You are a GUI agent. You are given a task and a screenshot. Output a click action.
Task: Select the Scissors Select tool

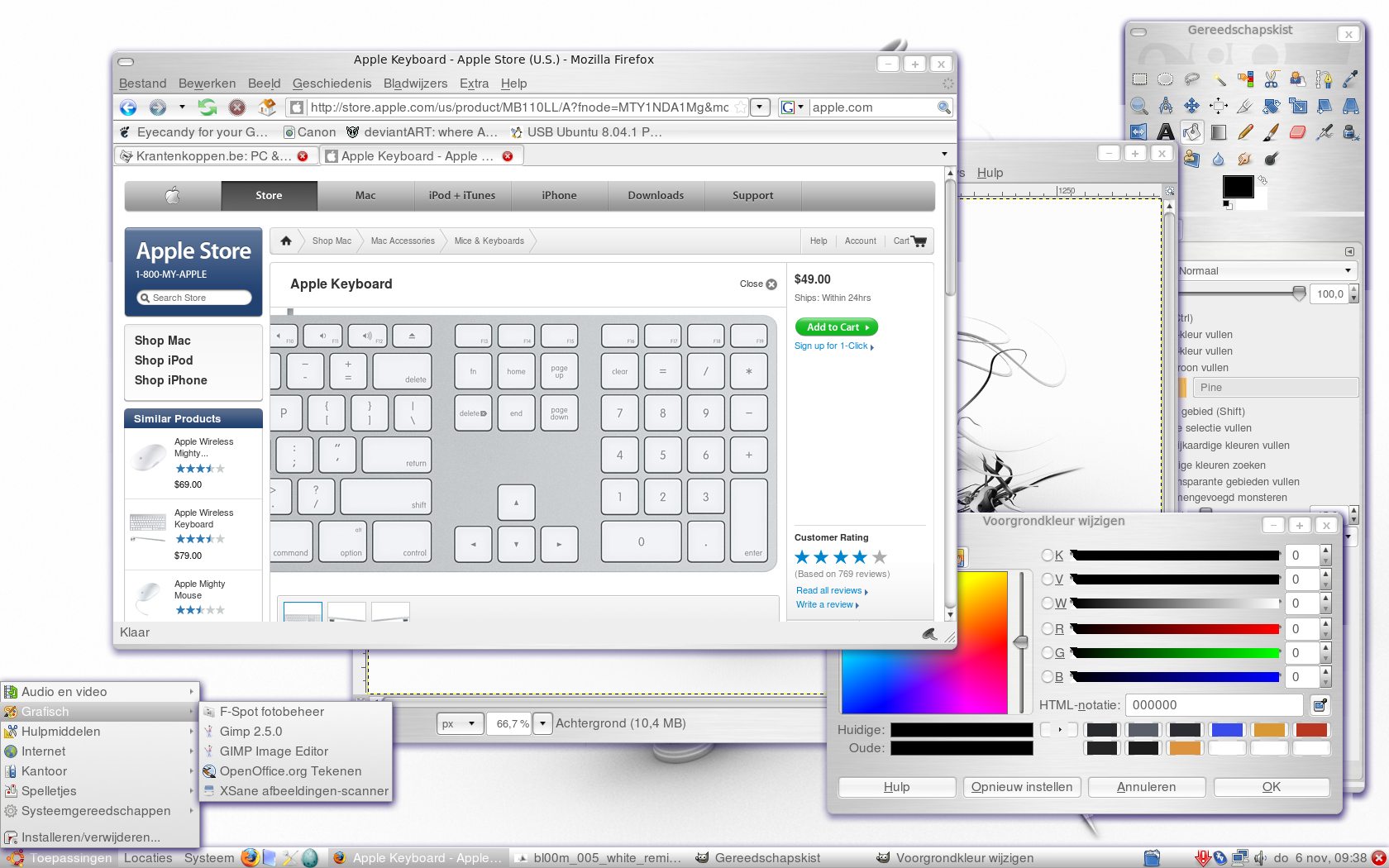click(x=1272, y=79)
